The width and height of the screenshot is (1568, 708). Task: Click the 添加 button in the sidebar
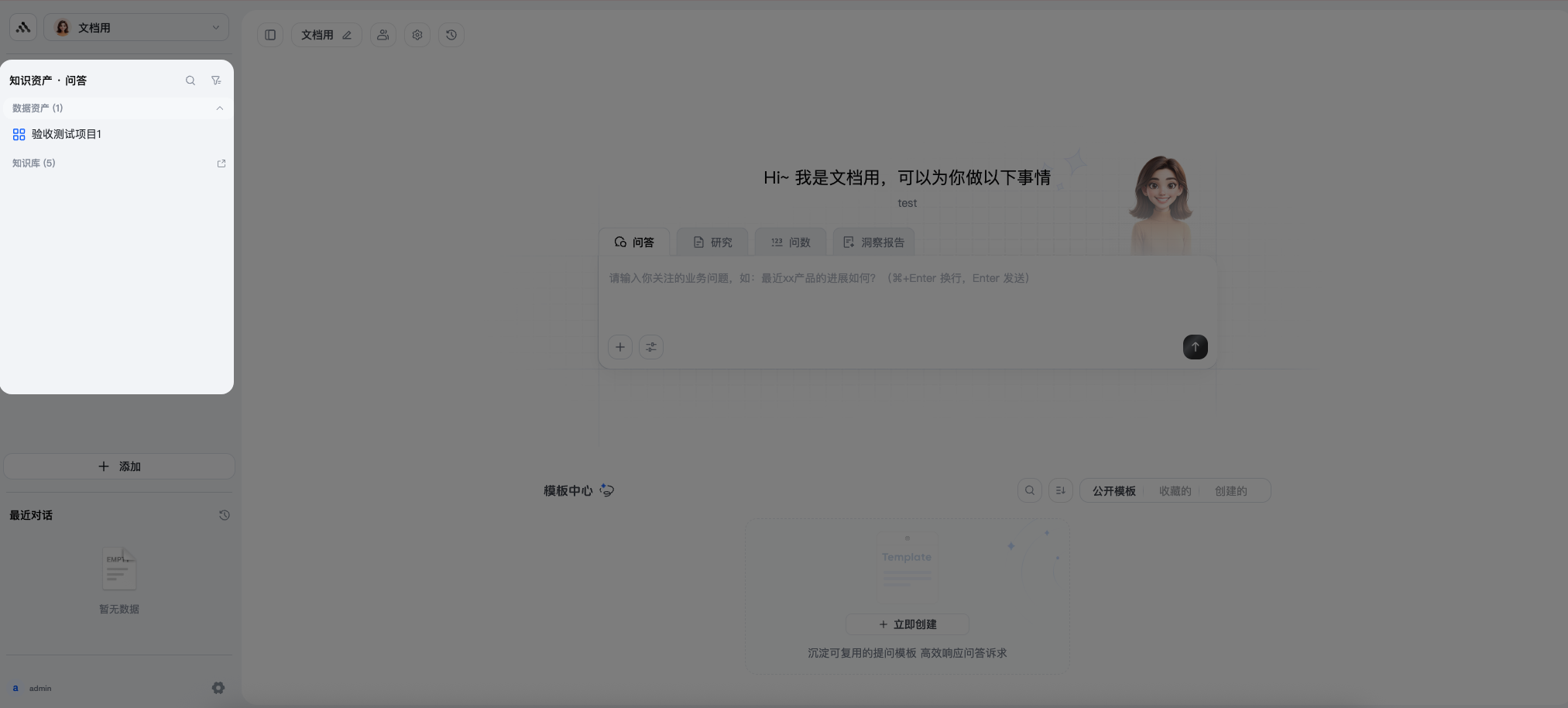click(x=118, y=466)
